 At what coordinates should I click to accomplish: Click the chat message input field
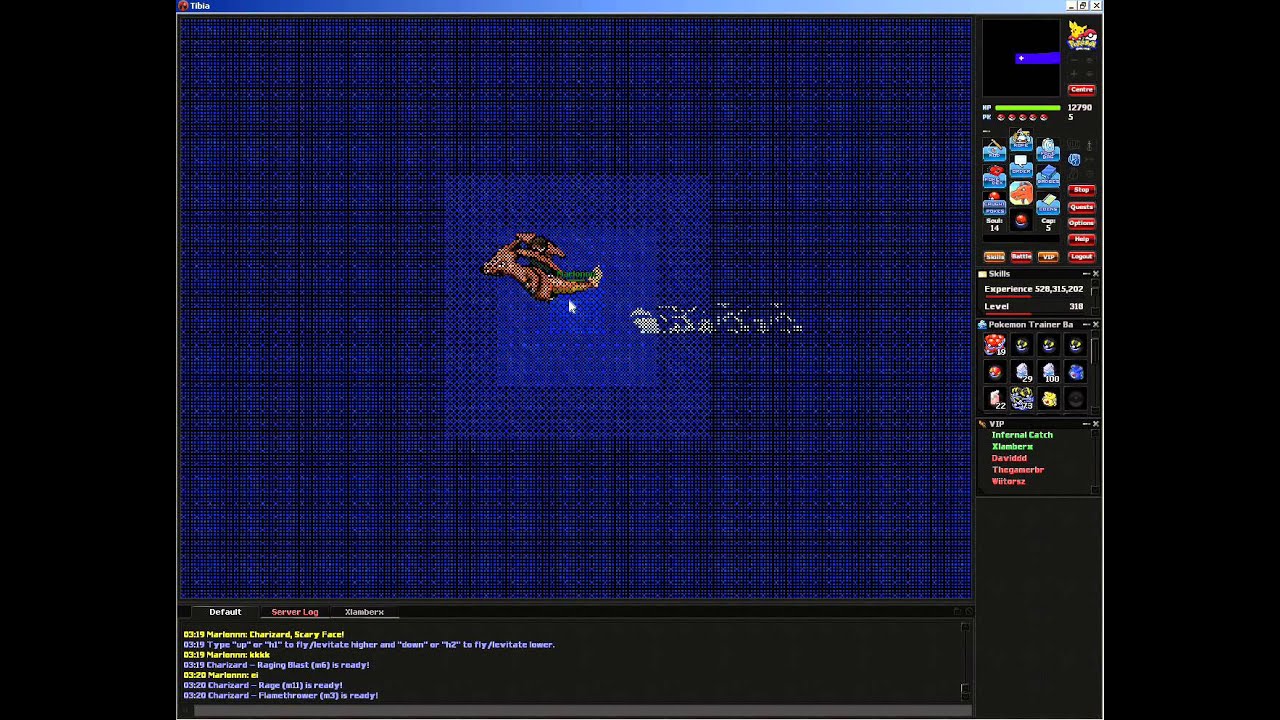tap(582, 711)
